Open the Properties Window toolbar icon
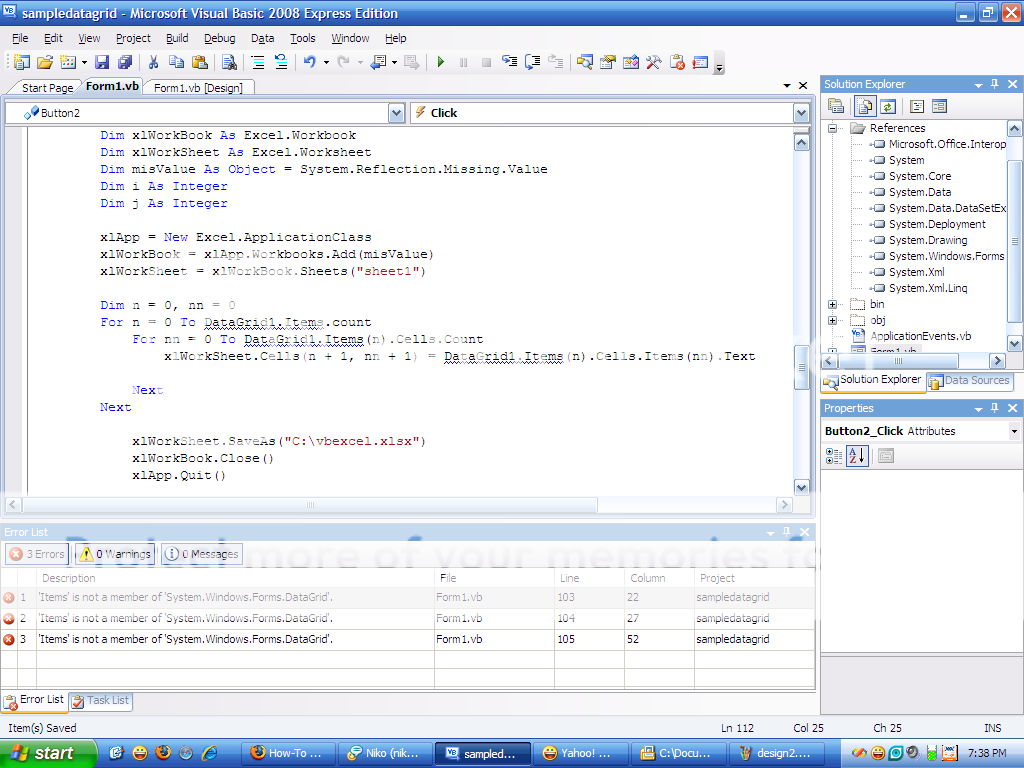Screen dimensions: 1024x768 [608, 62]
